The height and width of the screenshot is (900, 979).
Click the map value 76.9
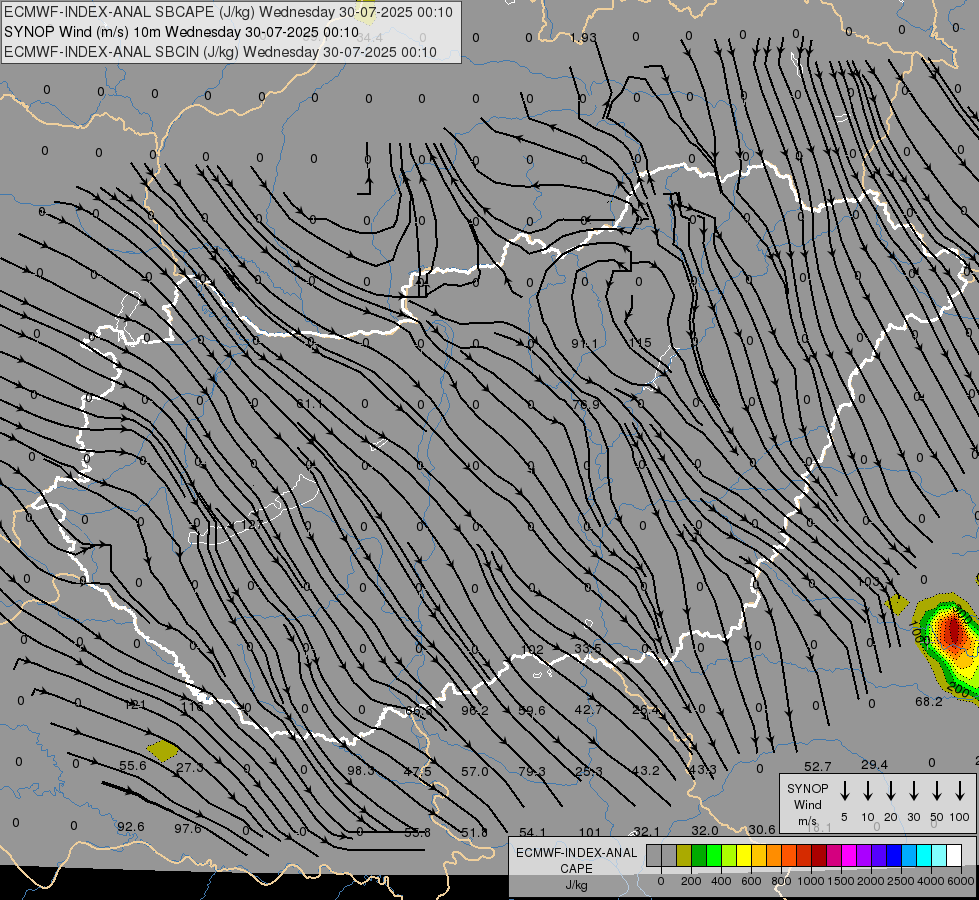pyautogui.click(x=586, y=404)
